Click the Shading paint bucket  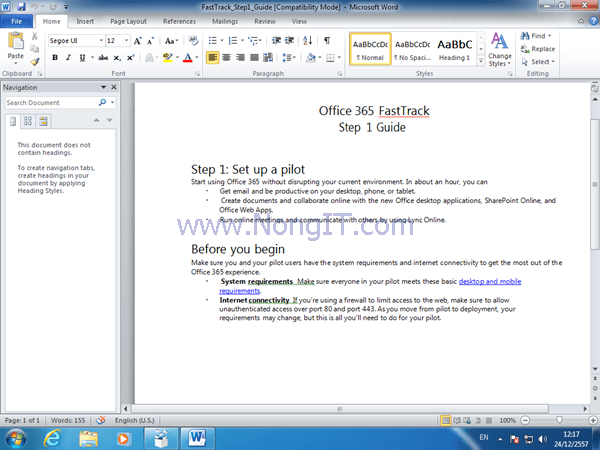(311, 58)
